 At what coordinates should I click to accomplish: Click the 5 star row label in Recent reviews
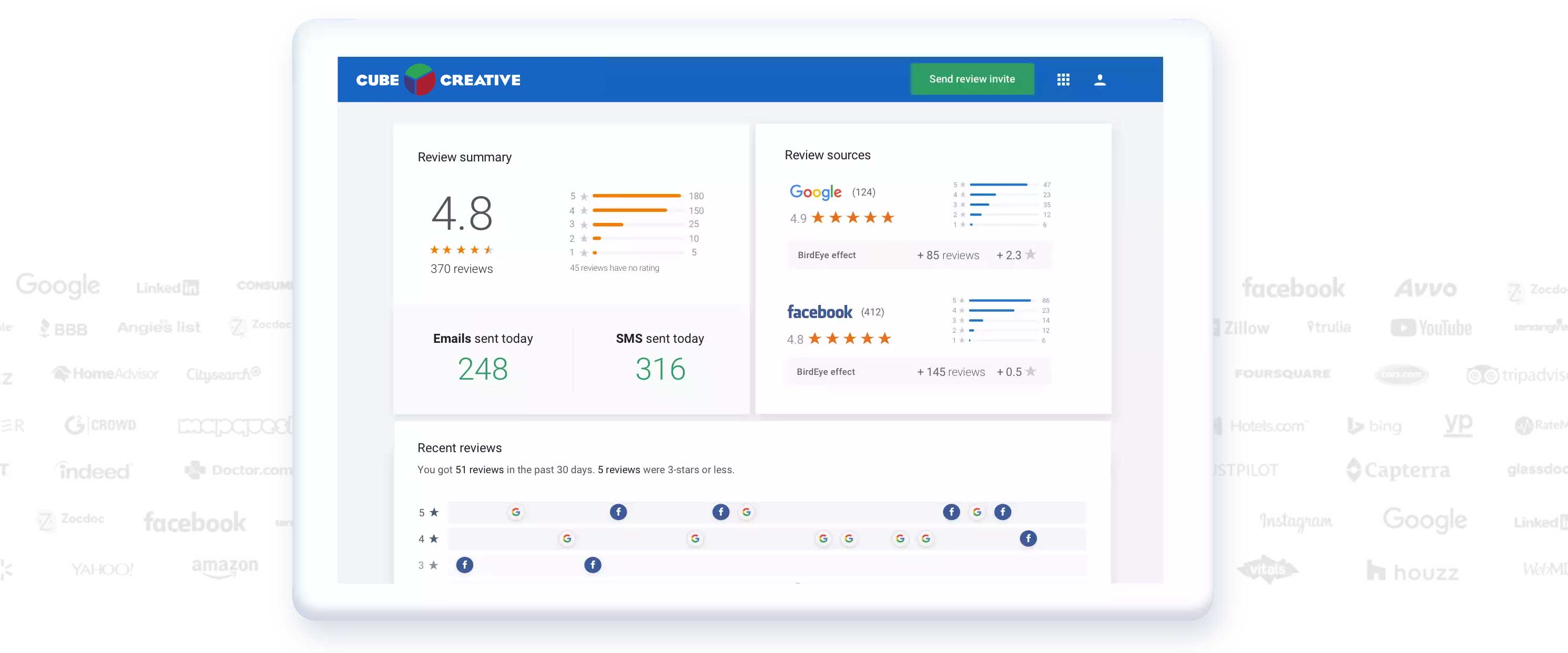point(428,513)
